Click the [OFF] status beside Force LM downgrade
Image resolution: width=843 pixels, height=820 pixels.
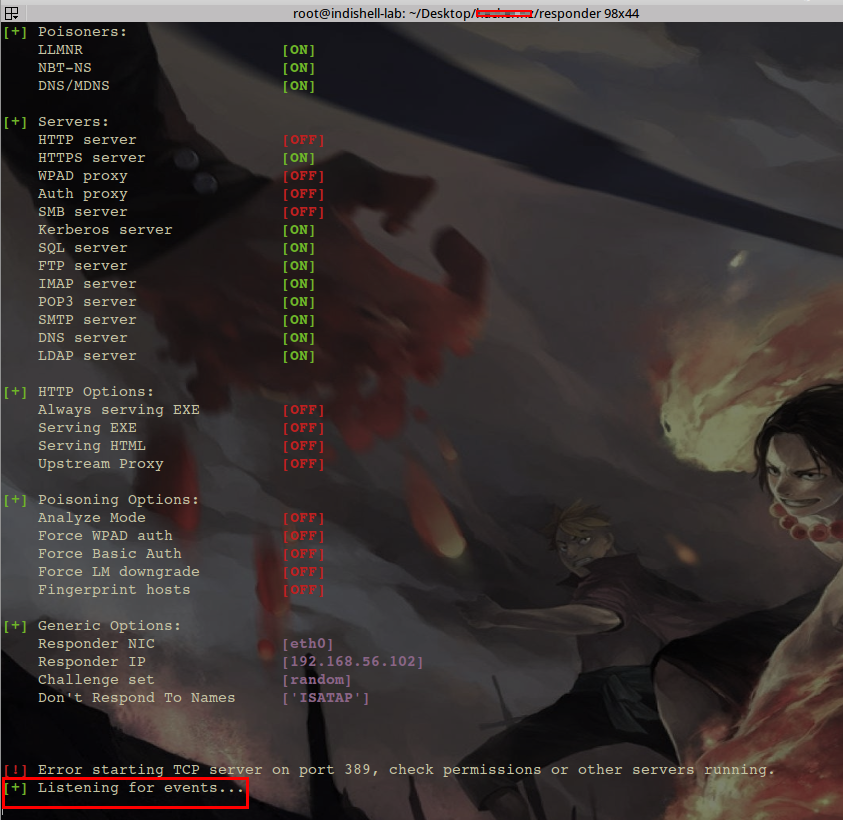pyautogui.click(x=303, y=572)
